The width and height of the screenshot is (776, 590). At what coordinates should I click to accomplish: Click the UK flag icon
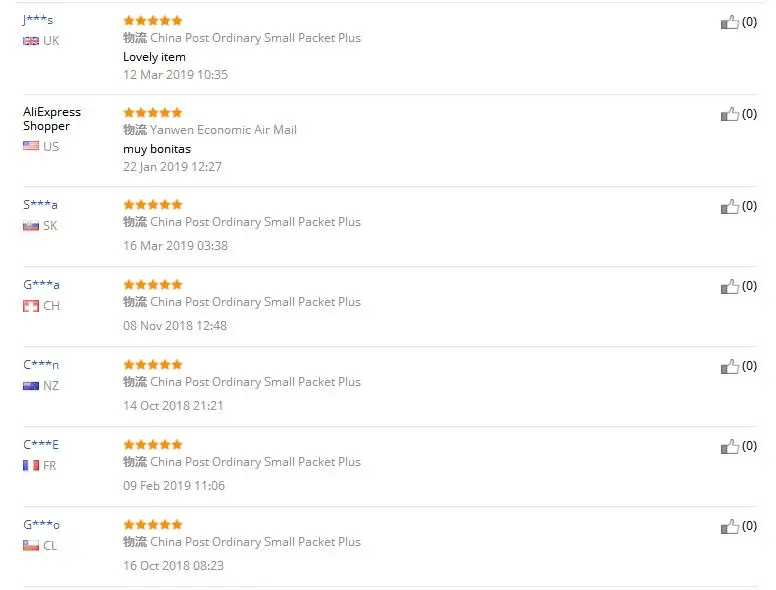click(31, 41)
